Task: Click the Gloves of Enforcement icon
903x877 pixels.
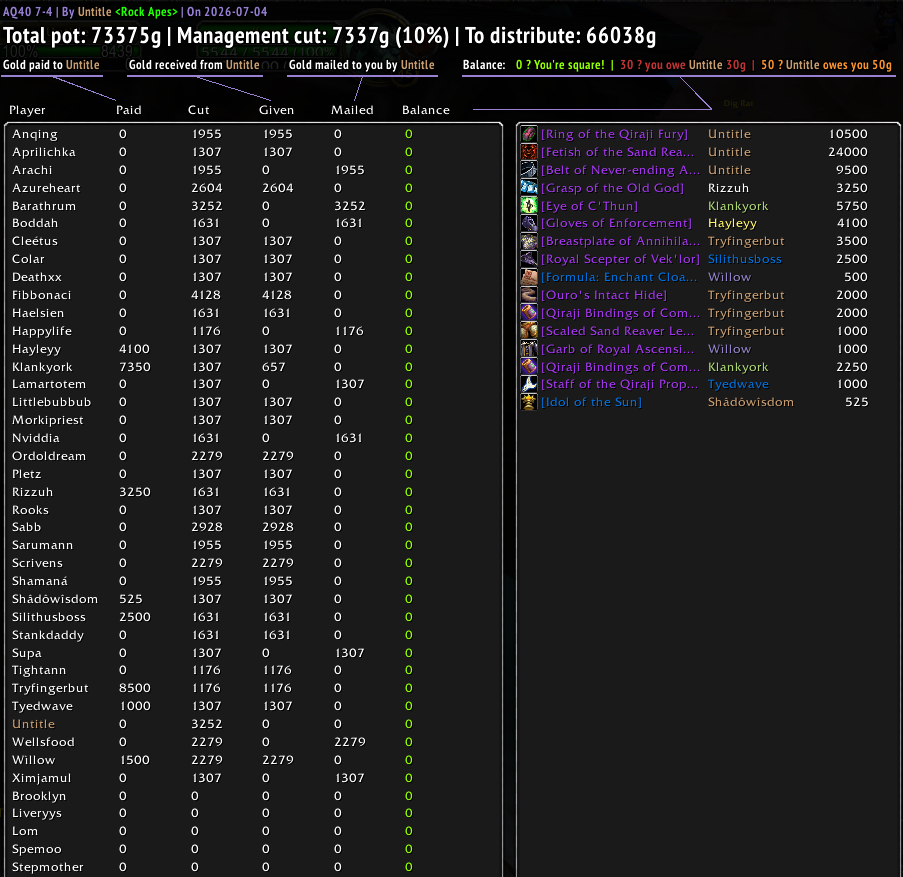Action: (x=529, y=223)
